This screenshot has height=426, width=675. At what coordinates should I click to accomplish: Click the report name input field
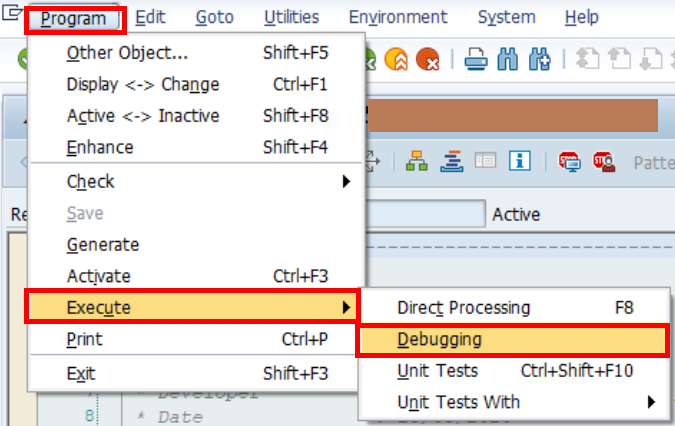pos(425,214)
